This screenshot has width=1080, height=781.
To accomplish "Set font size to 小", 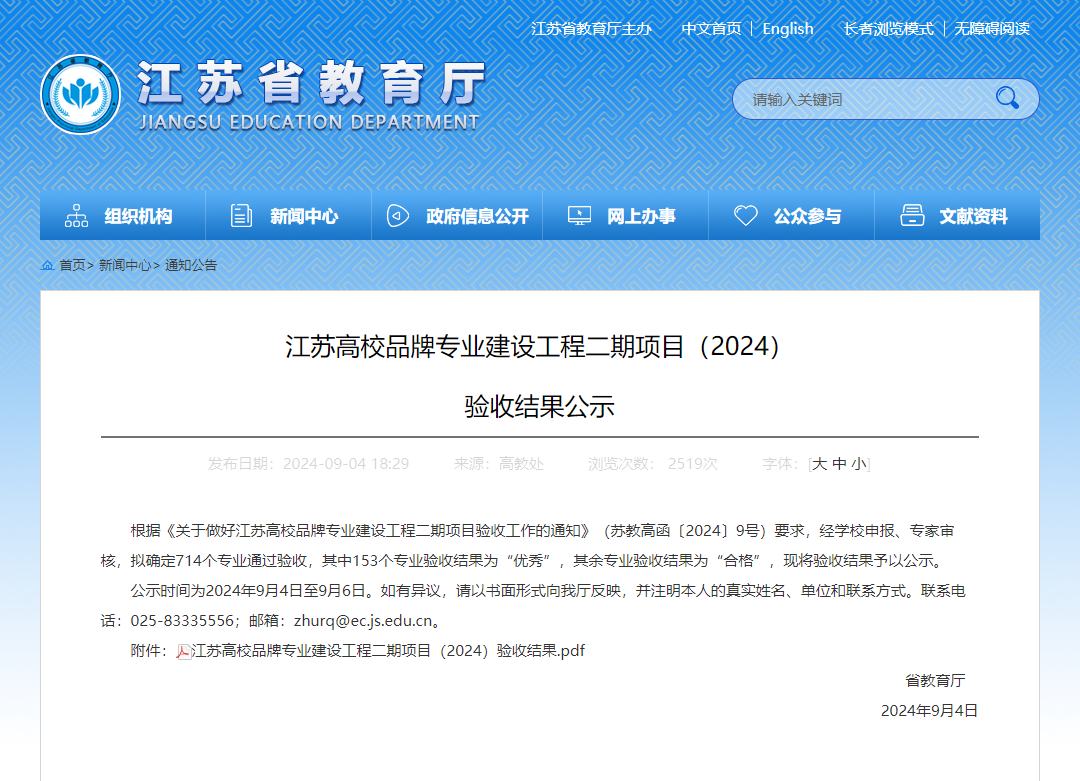I will [858, 464].
